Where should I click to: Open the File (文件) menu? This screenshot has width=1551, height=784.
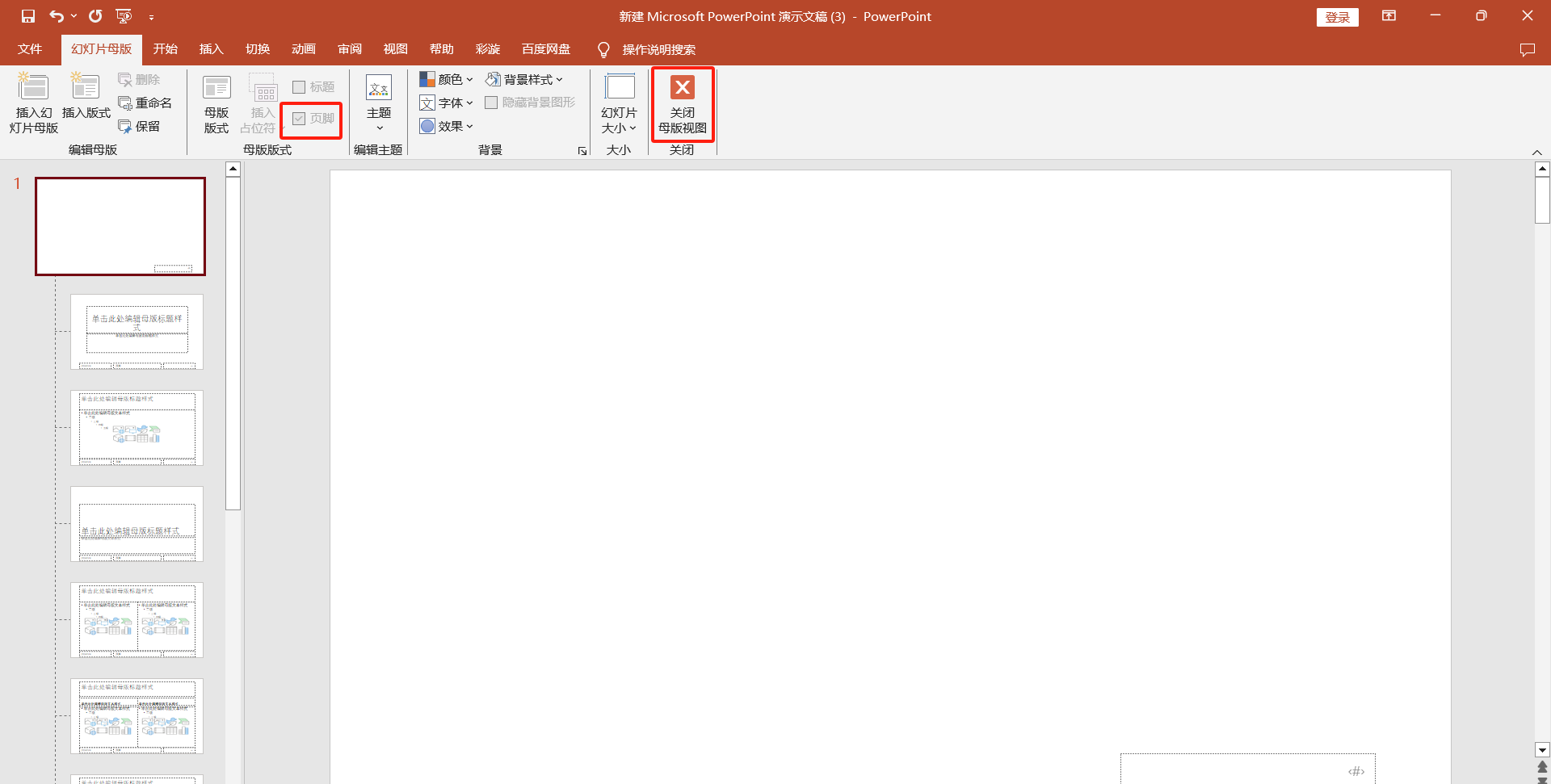coord(30,49)
